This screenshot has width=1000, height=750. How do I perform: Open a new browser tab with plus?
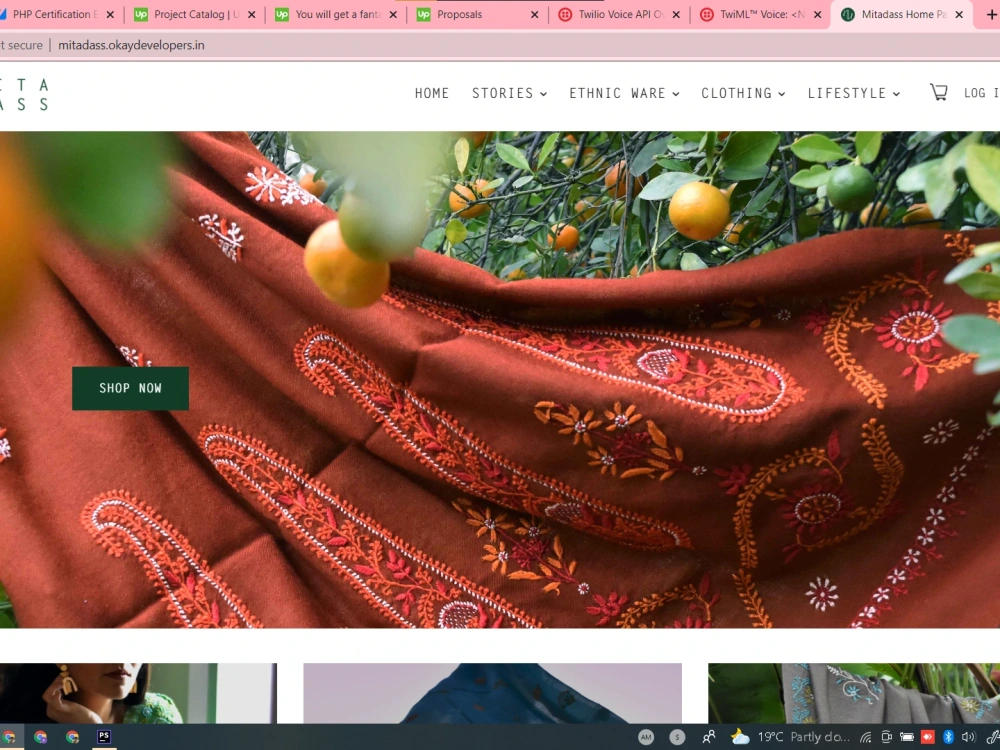(992, 14)
